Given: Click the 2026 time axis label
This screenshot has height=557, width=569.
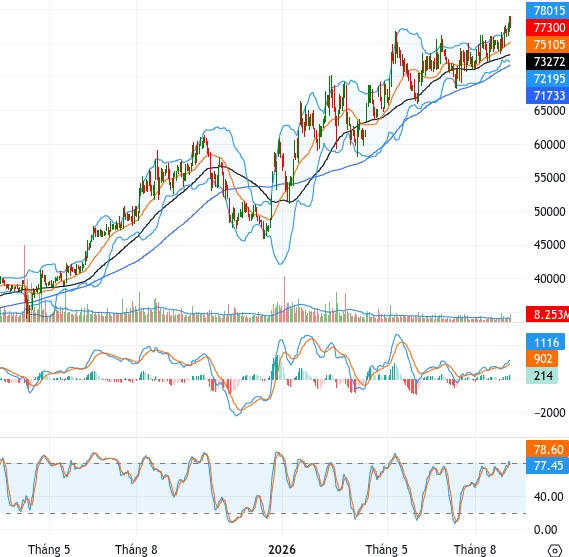Looking at the screenshot, I should (282, 549).
